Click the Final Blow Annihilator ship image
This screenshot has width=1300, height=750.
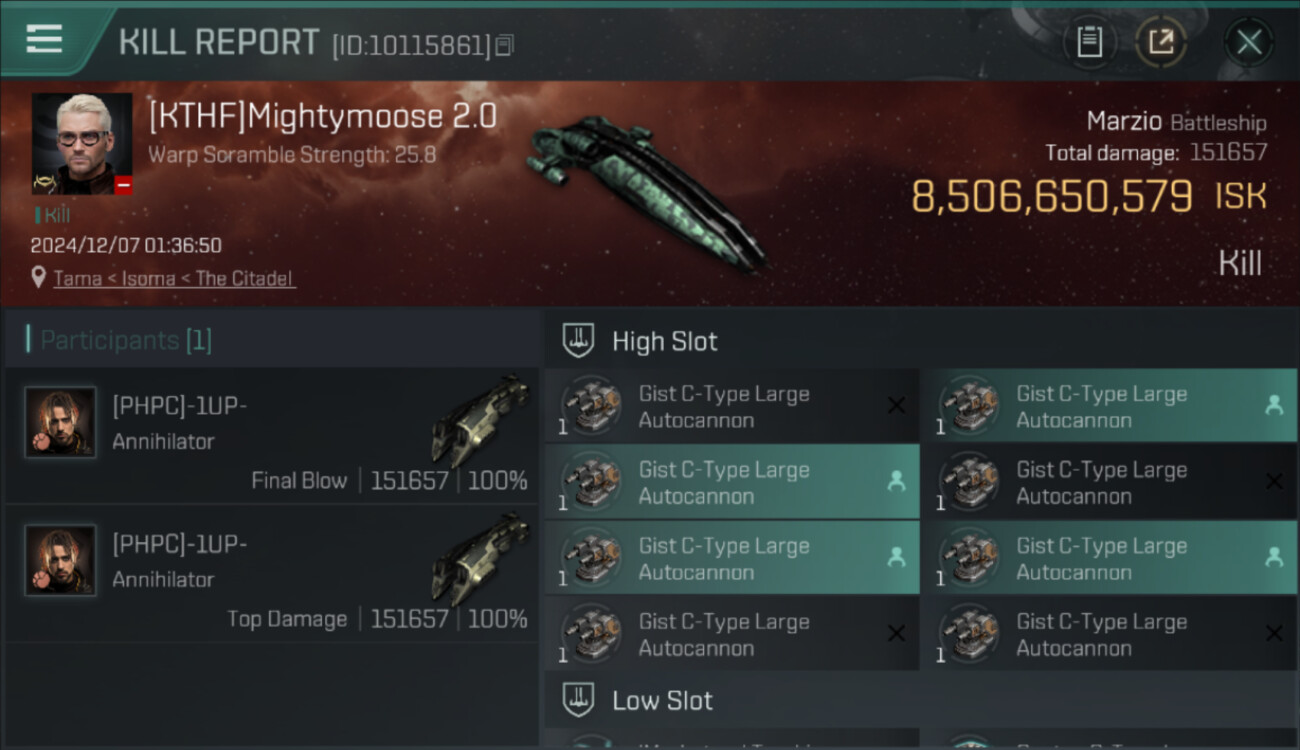click(x=480, y=420)
